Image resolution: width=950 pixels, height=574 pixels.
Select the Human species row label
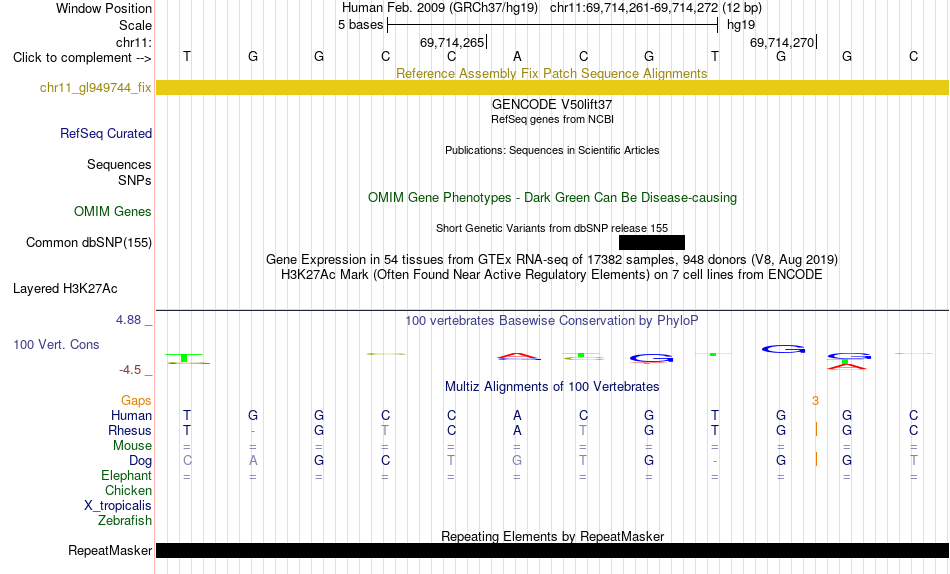click(131, 416)
